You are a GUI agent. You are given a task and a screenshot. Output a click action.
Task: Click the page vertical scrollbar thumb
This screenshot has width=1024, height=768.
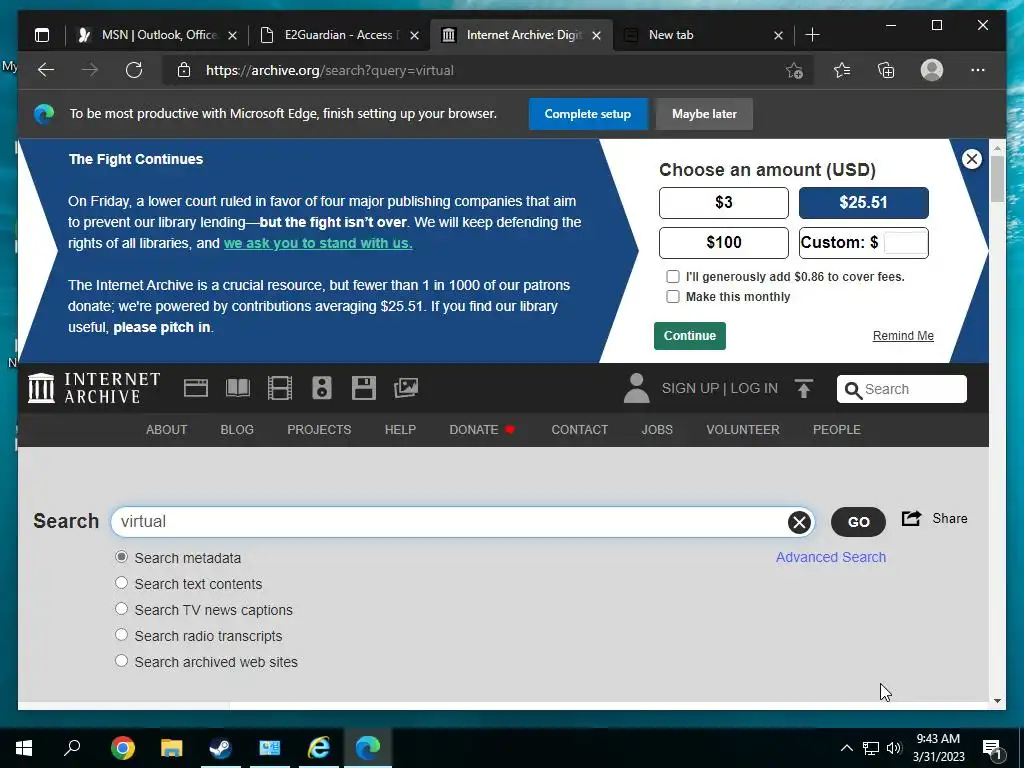pyautogui.click(x=997, y=179)
